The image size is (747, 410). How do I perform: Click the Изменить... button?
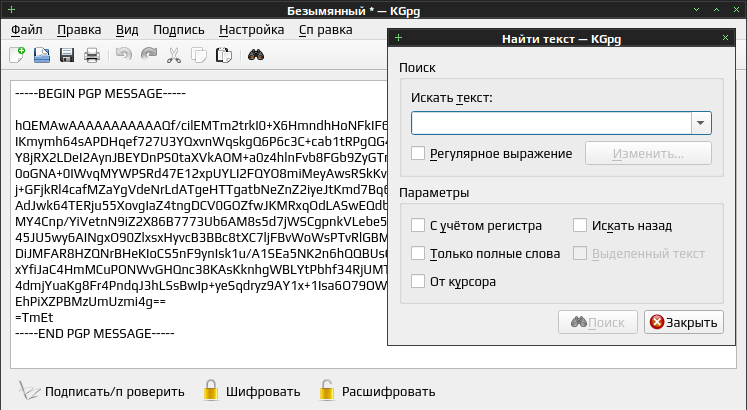[x=648, y=153]
